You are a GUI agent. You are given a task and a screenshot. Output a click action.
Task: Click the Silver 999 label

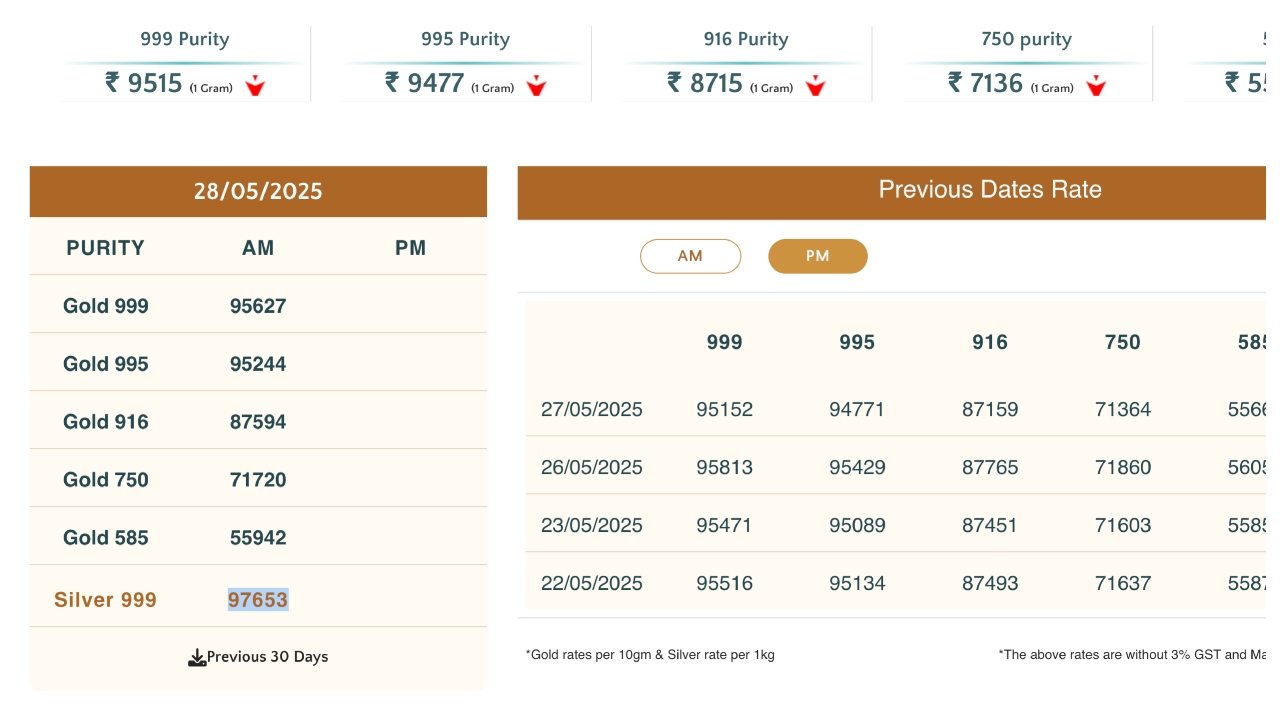(105, 600)
